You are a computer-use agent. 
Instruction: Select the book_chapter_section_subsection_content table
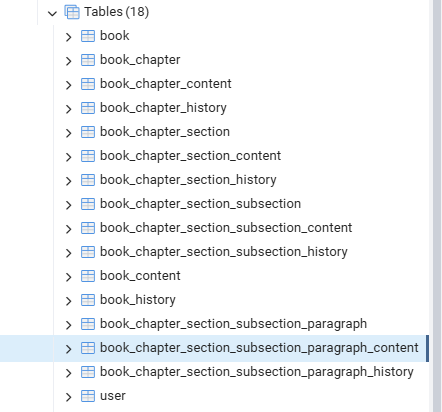click(x=226, y=228)
